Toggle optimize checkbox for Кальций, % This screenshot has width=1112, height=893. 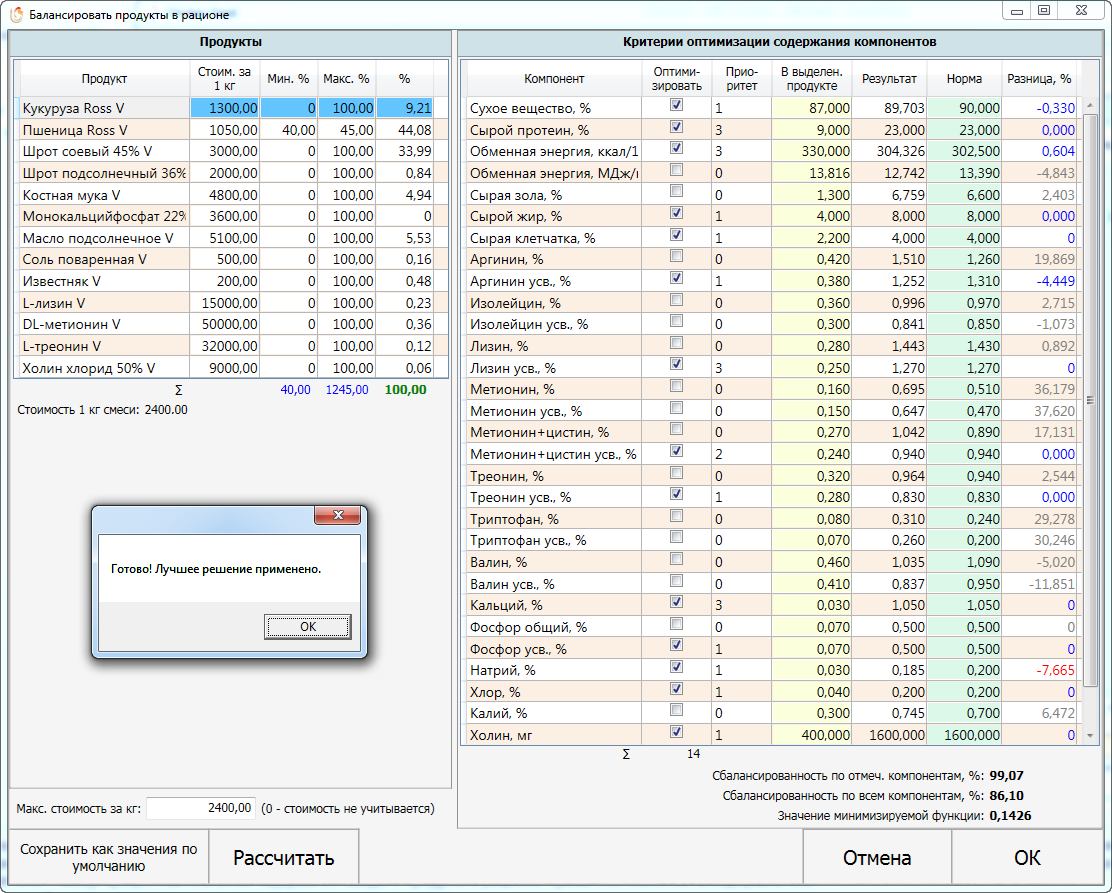point(677,602)
